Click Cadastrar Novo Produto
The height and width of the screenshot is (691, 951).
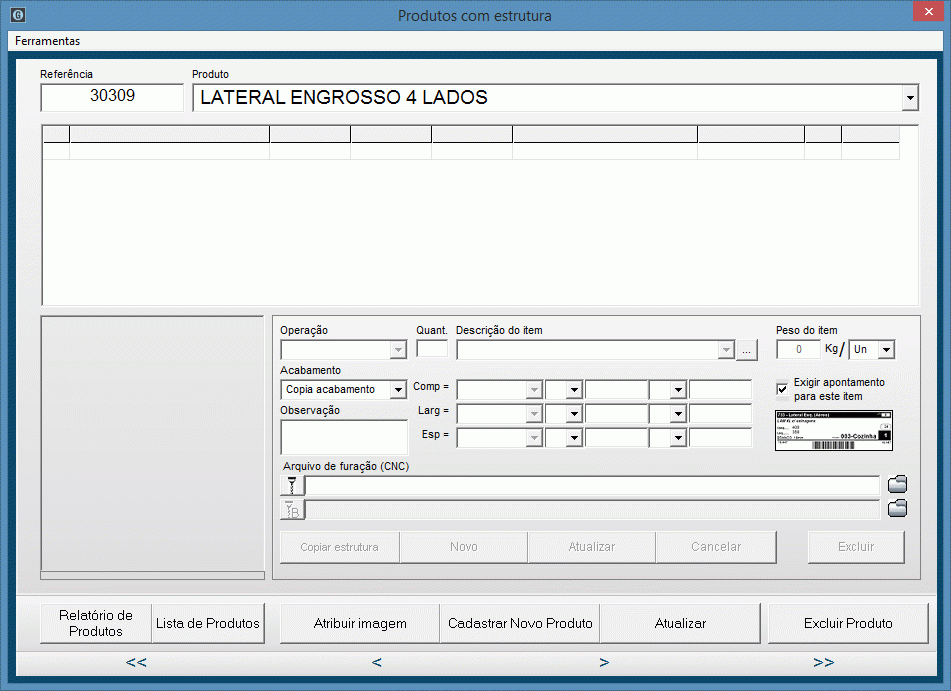coord(520,623)
